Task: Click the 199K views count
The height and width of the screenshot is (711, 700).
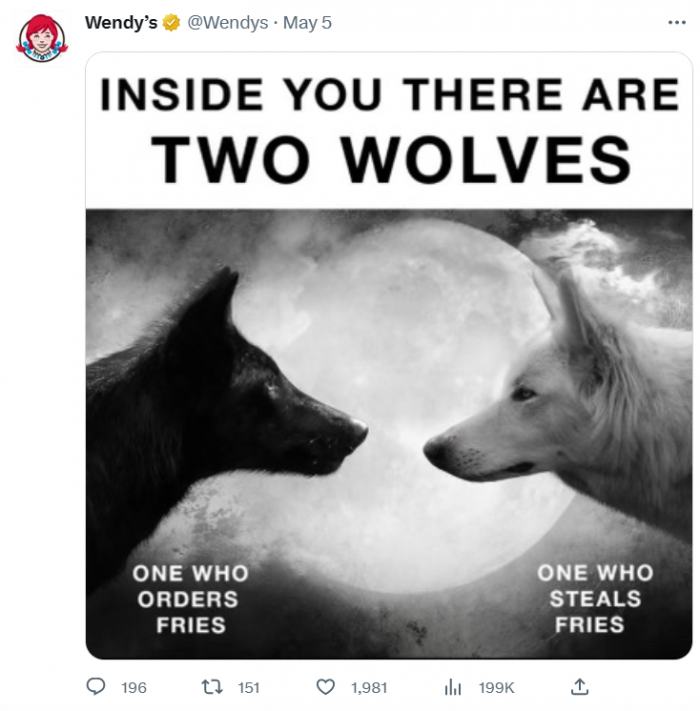Action: point(496,688)
